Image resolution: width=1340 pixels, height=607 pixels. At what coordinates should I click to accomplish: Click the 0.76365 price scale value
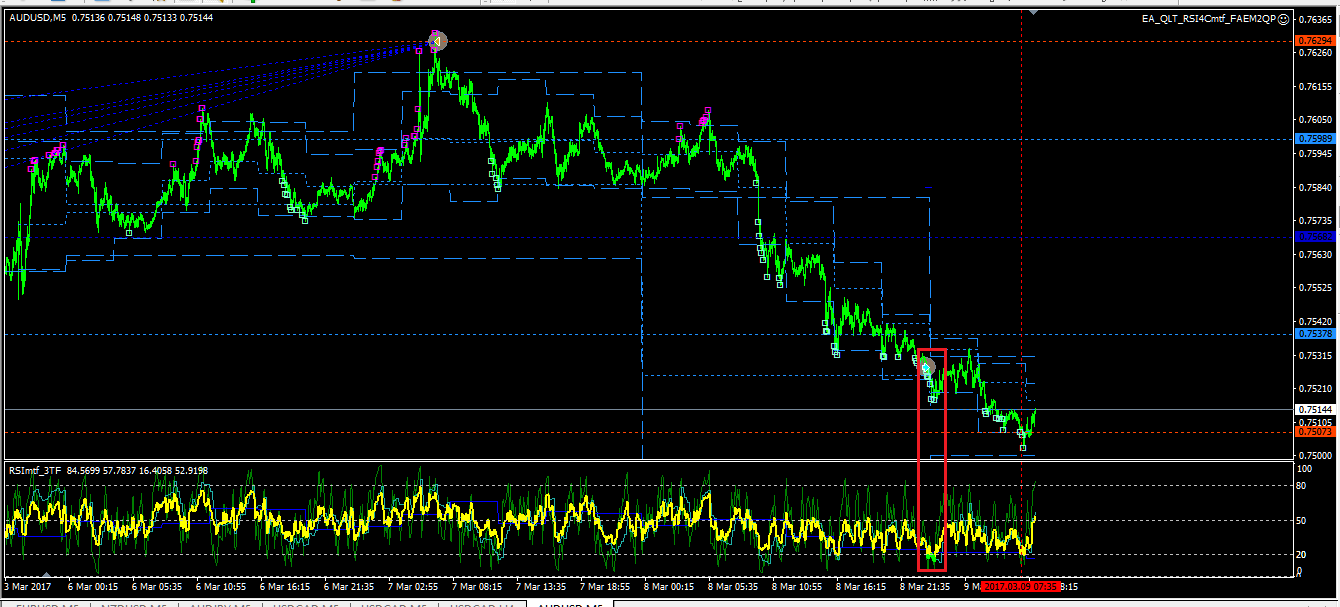(x=1314, y=19)
